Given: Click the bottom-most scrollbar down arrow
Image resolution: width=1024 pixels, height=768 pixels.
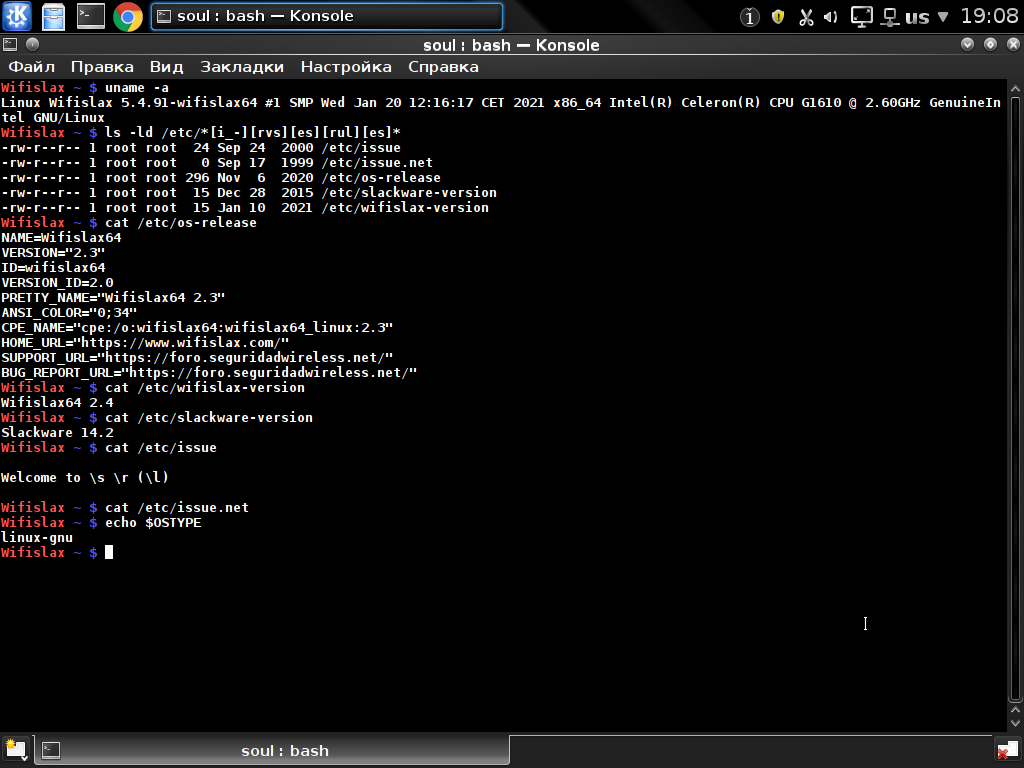Looking at the screenshot, I should click(1015, 723).
